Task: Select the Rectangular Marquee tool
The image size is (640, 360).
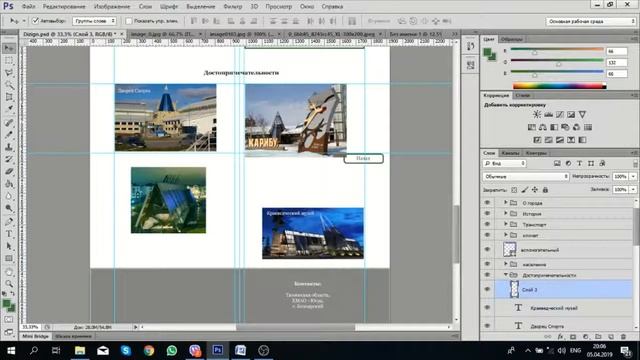Action: (x=9, y=61)
